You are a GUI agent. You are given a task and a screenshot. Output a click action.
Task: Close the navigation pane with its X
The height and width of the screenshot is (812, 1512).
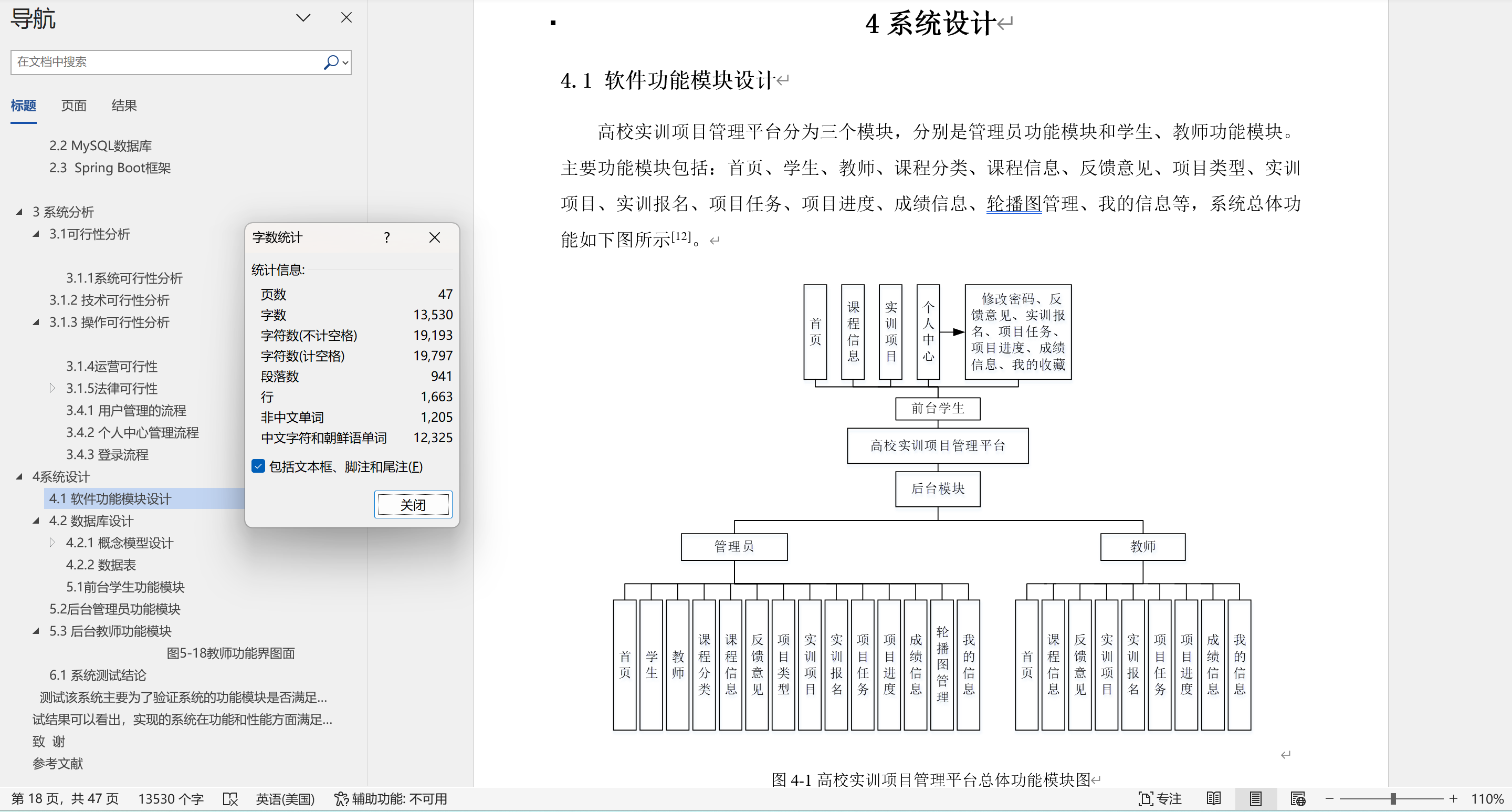coord(346,18)
